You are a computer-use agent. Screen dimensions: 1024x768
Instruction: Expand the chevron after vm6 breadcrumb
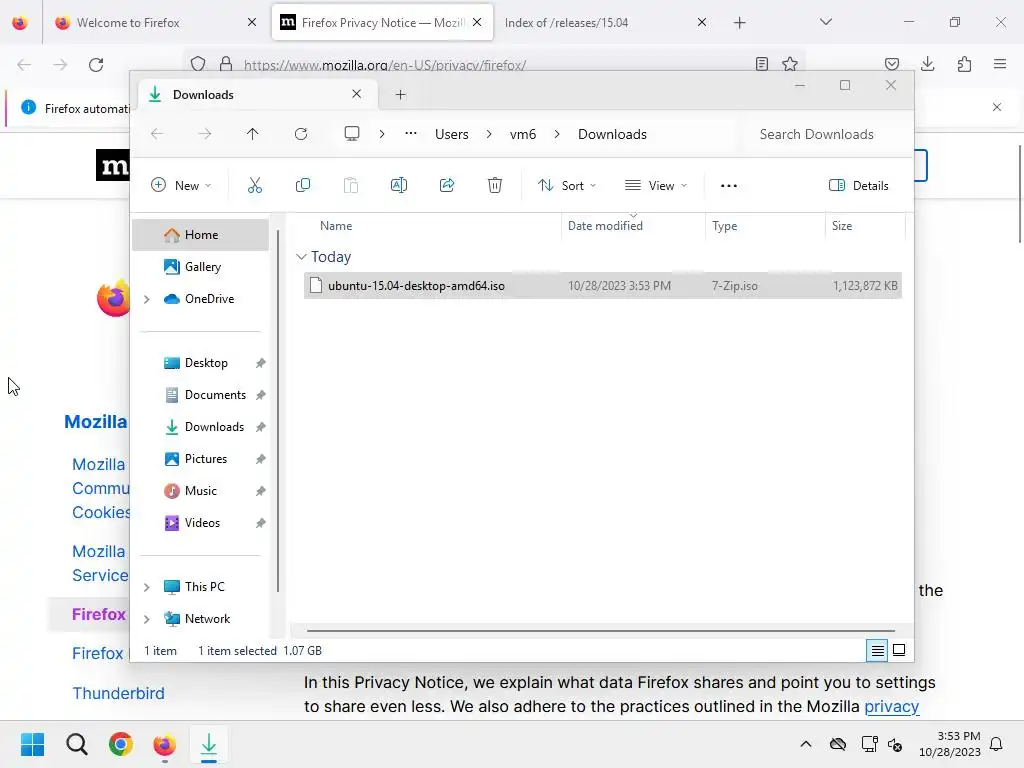click(x=557, y=134)
